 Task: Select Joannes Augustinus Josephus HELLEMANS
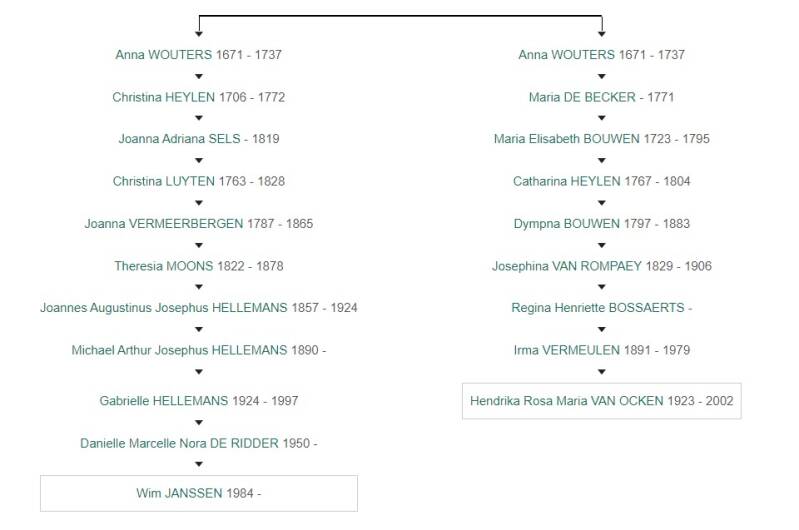tap(198, 308)
